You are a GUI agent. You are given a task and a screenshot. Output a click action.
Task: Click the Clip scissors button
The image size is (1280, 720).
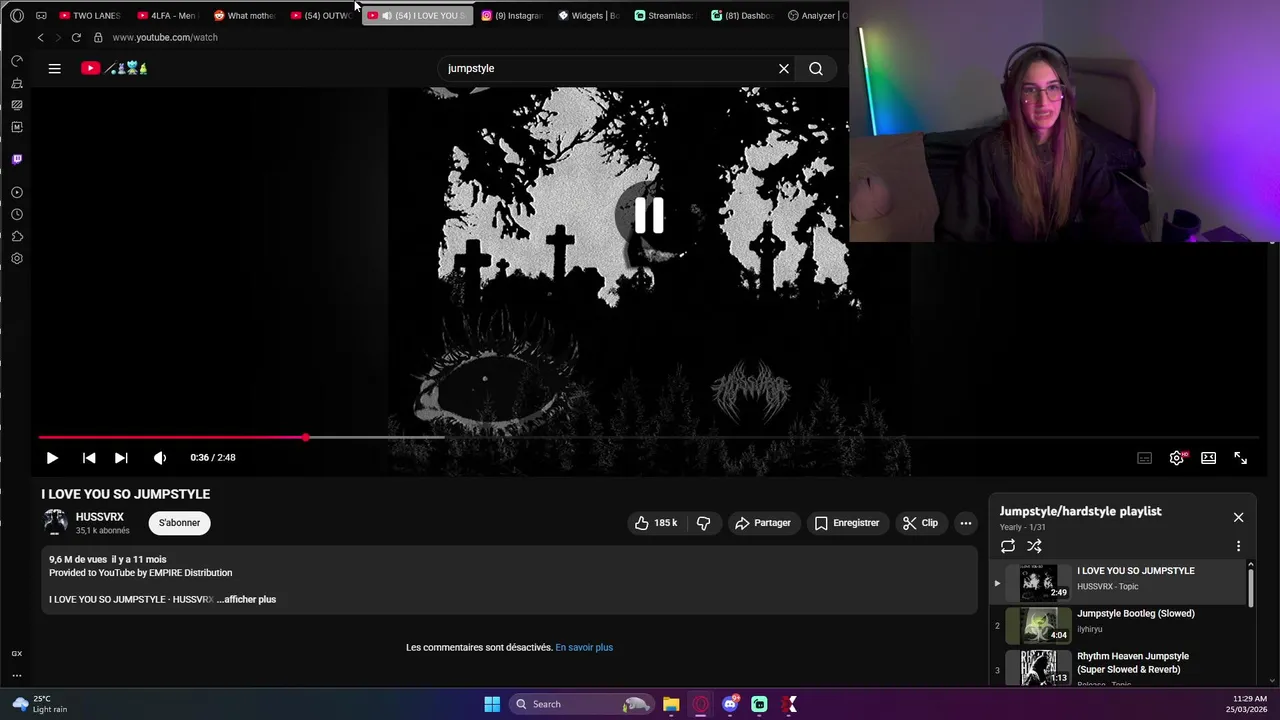click(920, 523)
